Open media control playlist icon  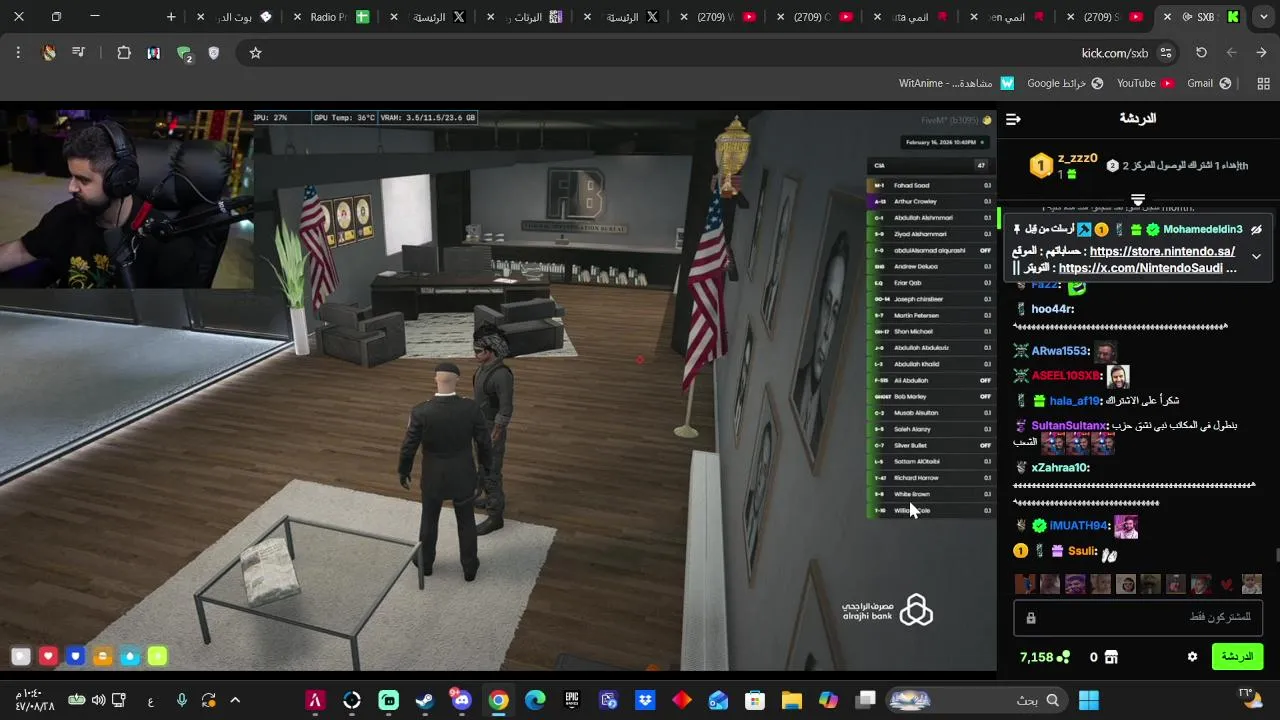tap(78, 53)
